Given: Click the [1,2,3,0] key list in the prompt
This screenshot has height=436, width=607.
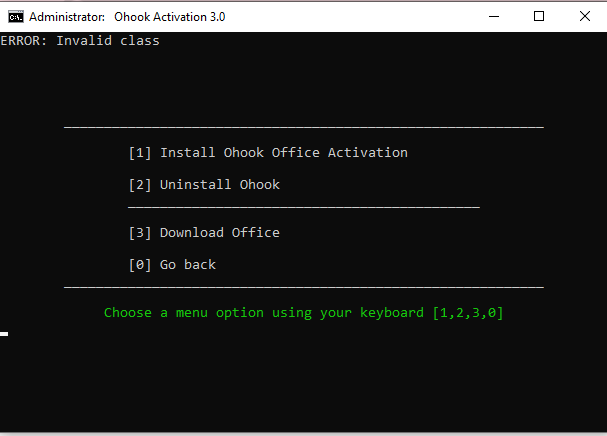Looking at the screenshot, I should 468,313.
